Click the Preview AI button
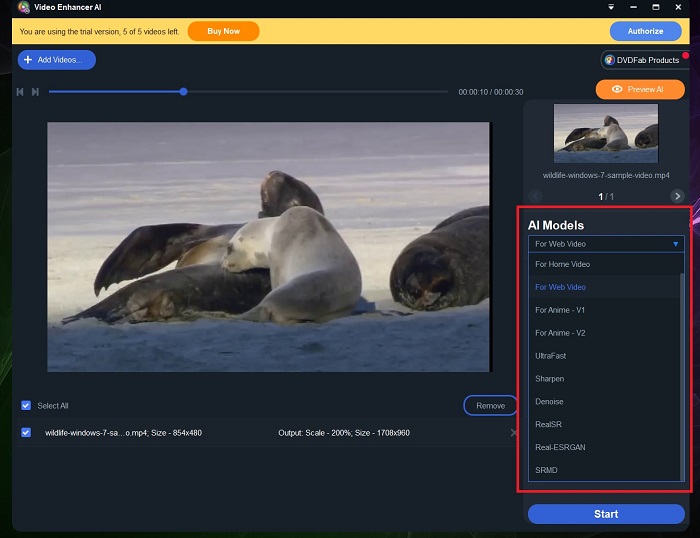This screenshot has height=538, width=700. point(640,90)
